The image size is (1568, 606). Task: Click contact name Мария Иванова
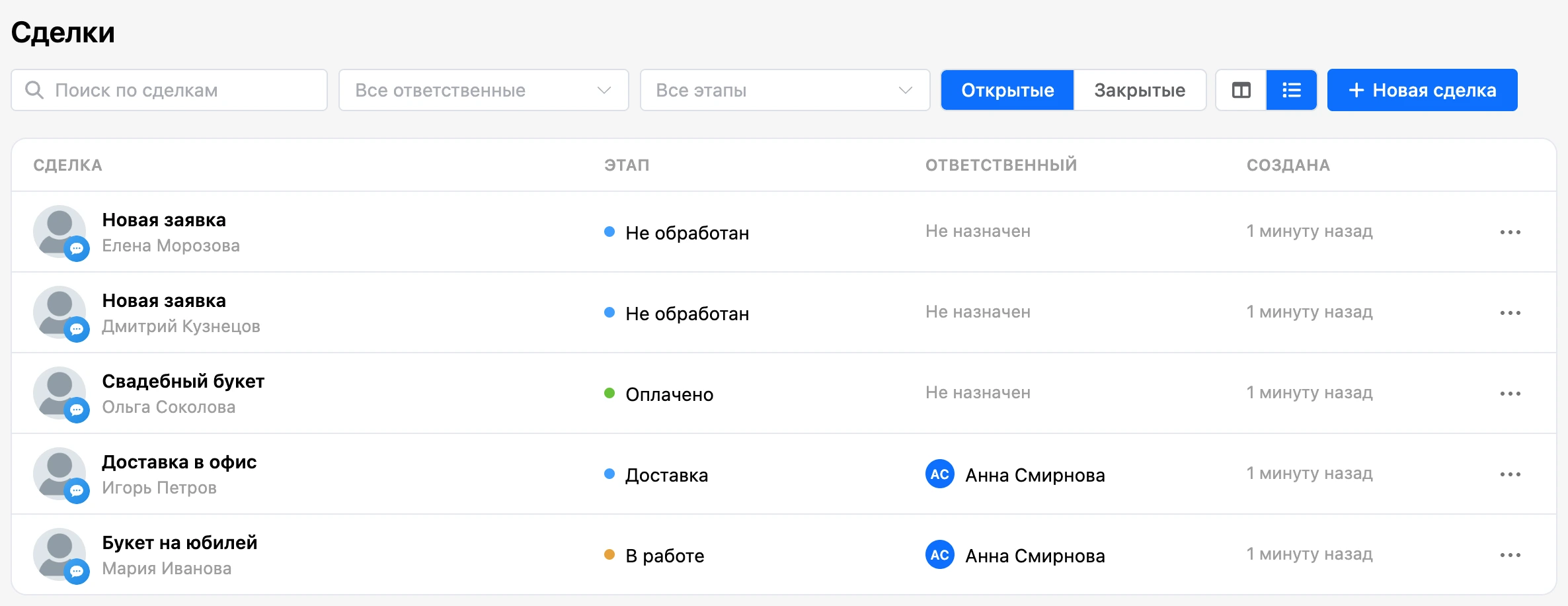click(x=167, y=568)
